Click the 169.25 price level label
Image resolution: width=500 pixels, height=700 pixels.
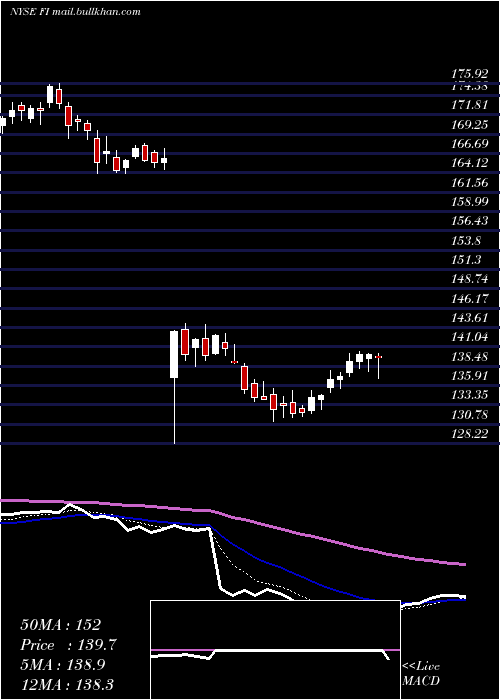click(x=469, y=125)
